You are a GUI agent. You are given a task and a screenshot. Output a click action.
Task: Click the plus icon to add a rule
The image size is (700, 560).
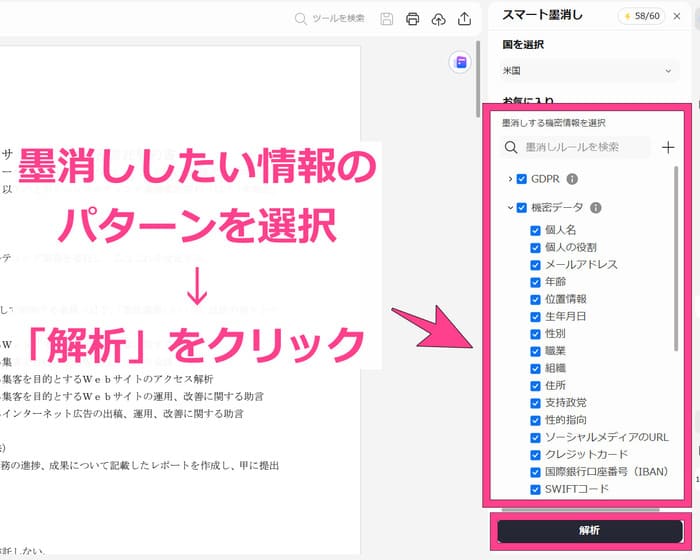pyautogui.click(x=668, y=147)
